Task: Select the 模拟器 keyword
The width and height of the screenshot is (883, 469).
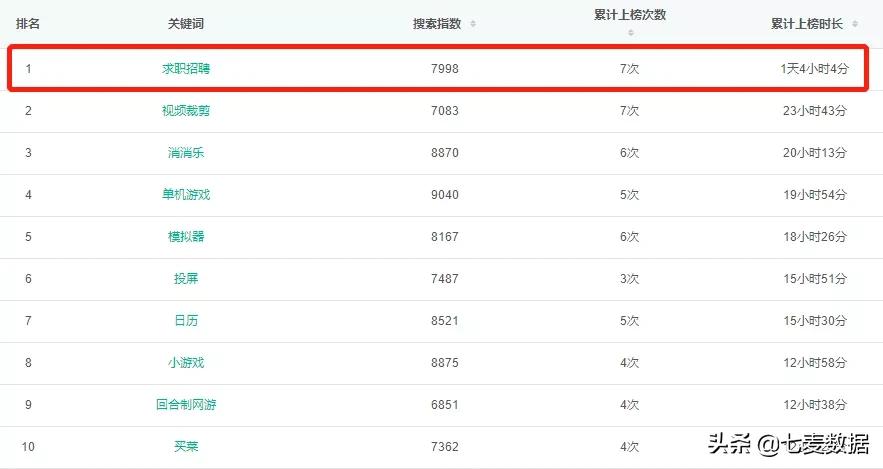Action: tap(186, 237)
